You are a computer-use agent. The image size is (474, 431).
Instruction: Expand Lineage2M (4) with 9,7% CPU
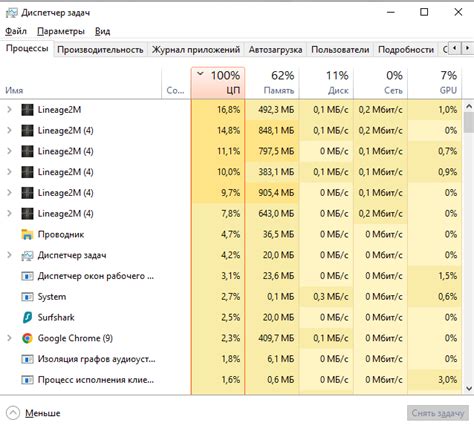9,193
